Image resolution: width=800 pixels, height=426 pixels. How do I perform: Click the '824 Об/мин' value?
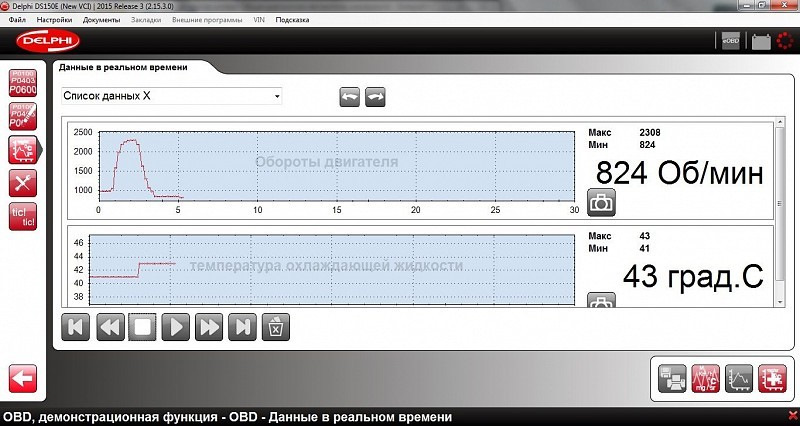point(680,173)
